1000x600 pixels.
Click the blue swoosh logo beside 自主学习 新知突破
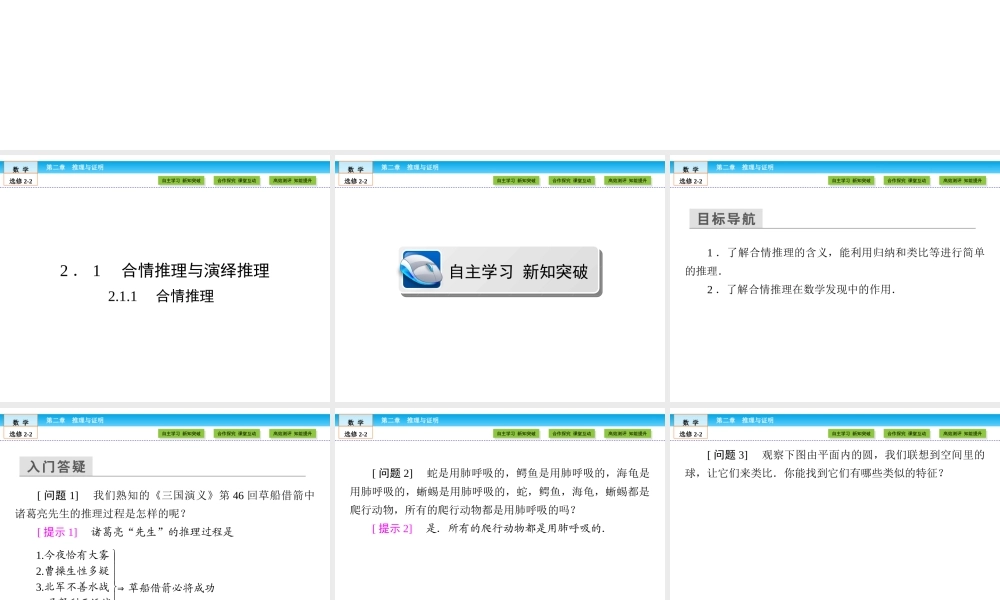pyautogui.click(x=424, y=268)
